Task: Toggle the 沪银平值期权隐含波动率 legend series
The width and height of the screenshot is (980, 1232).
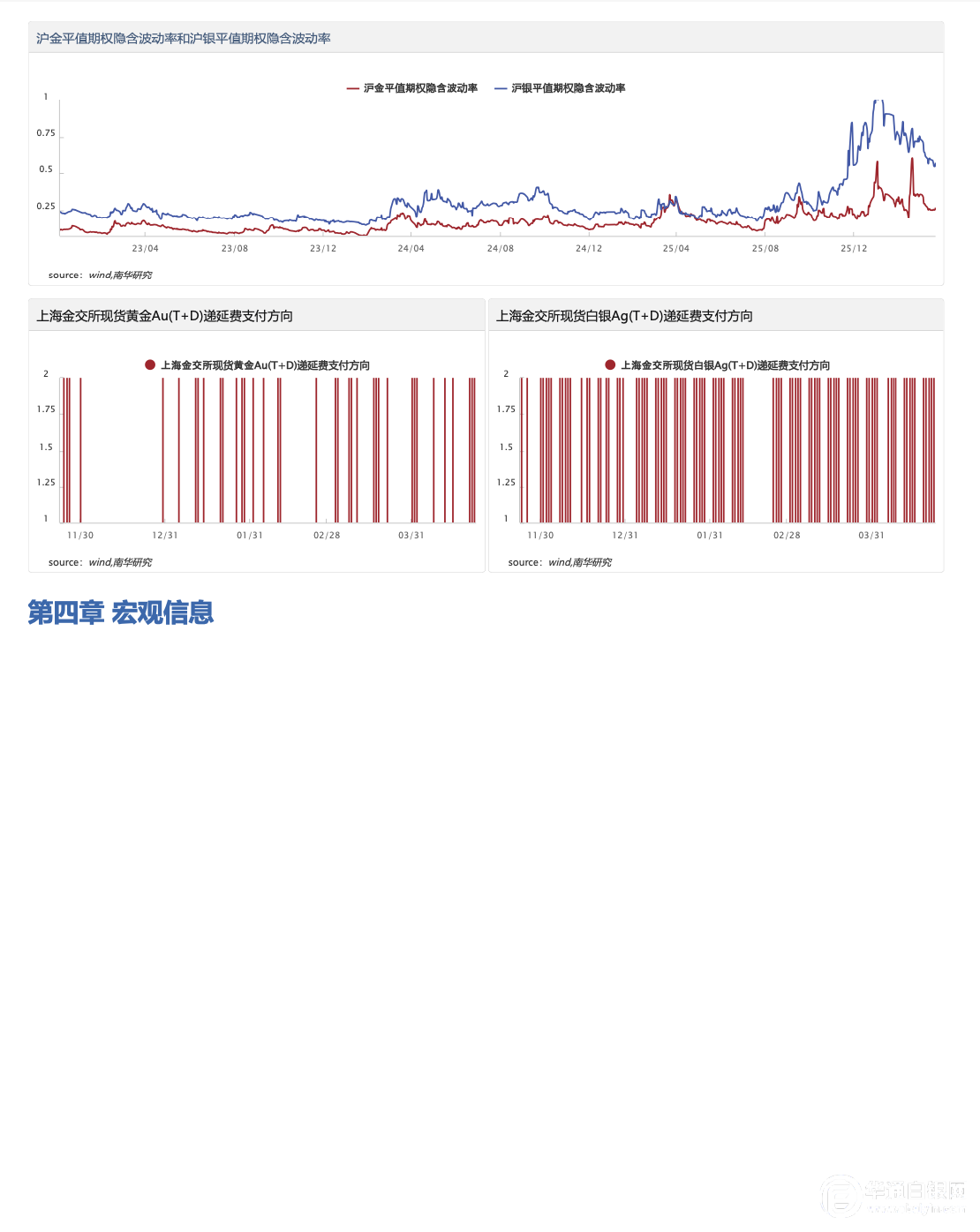Action: [569, 88]
